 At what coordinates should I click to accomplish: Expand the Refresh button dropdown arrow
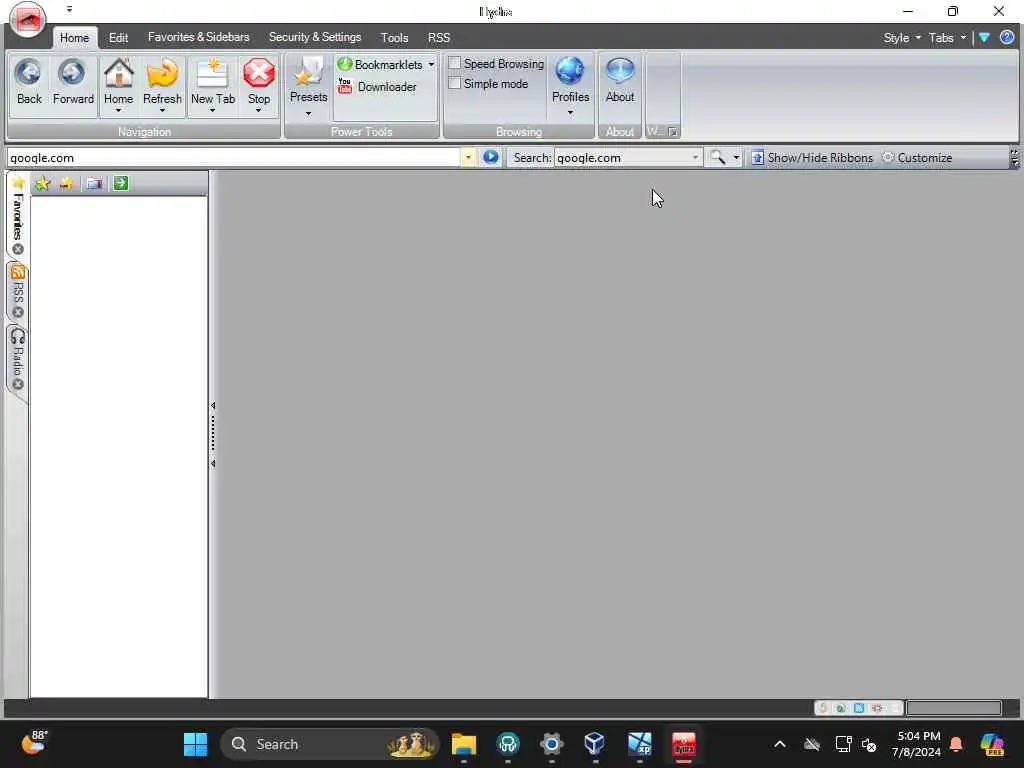(x=162, y=111)
